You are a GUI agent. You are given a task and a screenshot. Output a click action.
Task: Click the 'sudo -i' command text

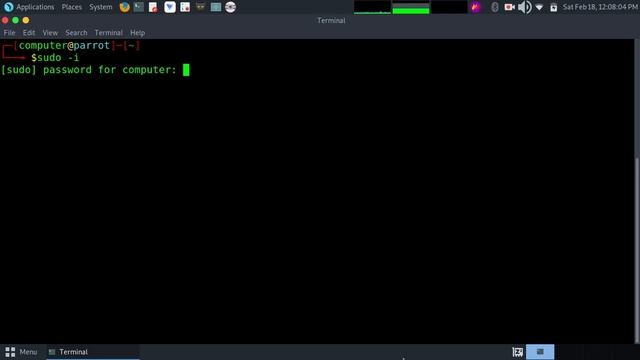pos(58,58)
